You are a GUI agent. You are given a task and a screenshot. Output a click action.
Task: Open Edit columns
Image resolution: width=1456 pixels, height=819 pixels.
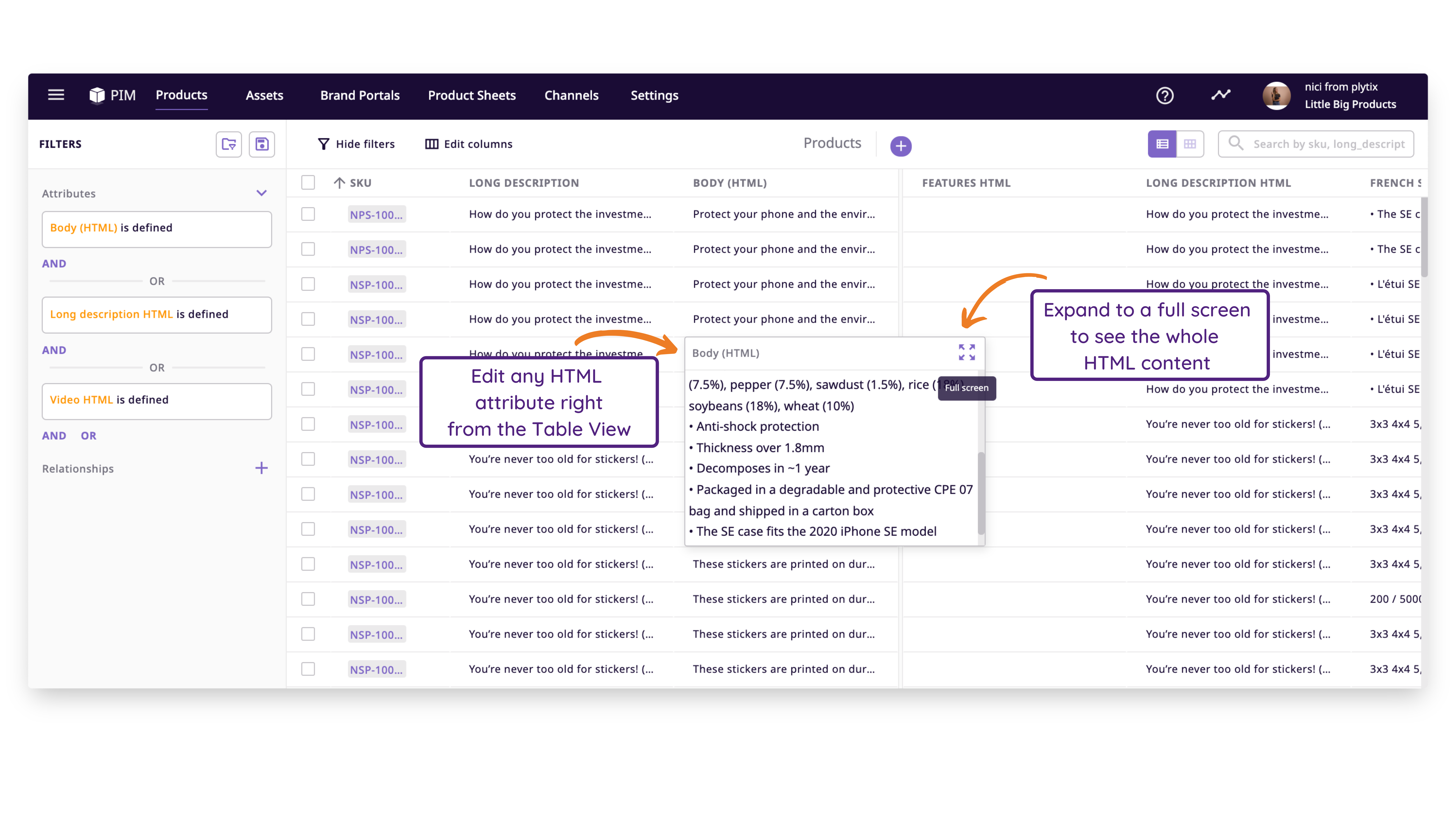pyautogui.click(x=469, y=144)
